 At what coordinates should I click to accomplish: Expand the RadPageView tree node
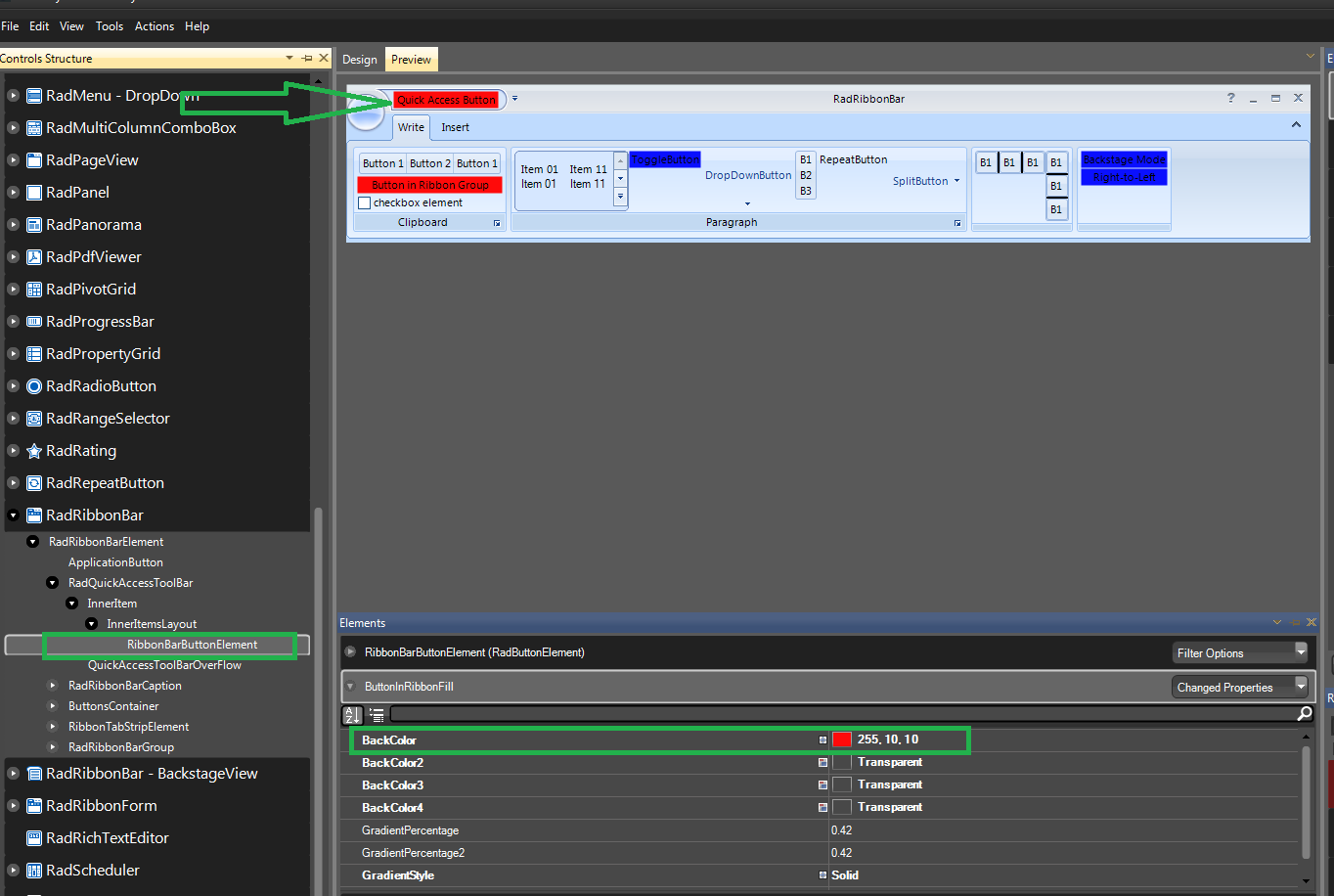coord(13,160)
